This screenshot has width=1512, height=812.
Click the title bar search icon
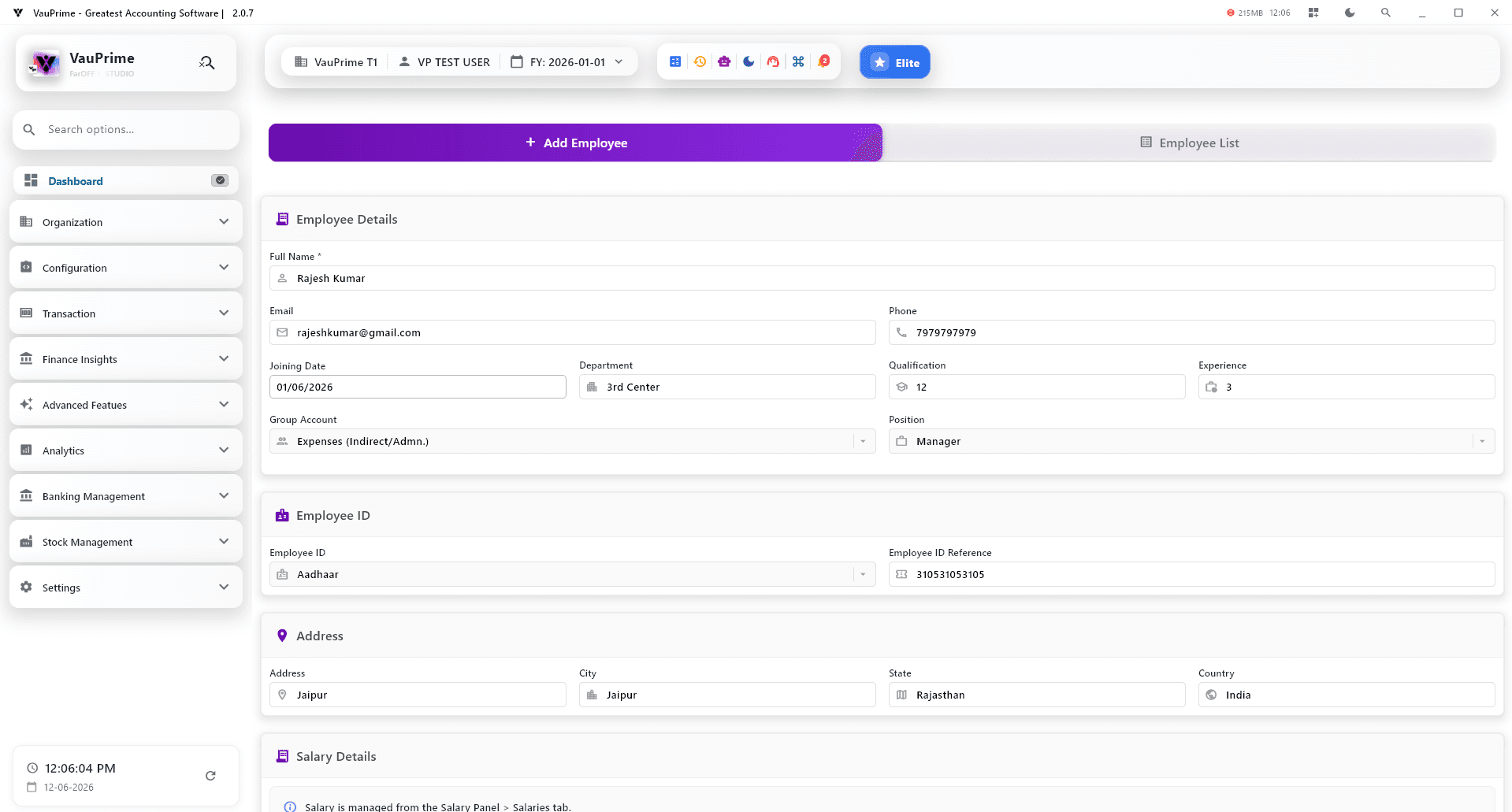click(1386, 13)
